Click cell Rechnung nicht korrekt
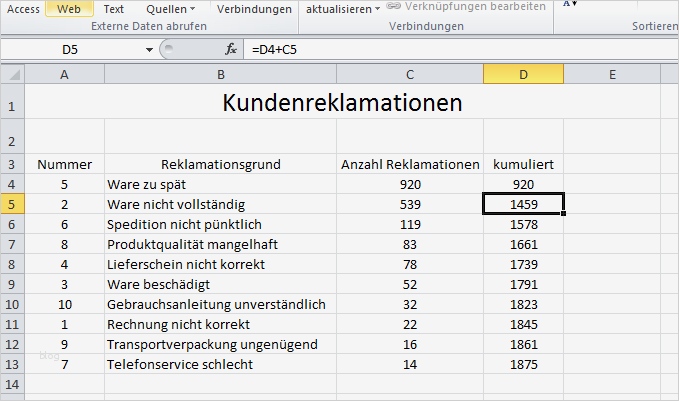679x401 pixels. click(220, 324)
